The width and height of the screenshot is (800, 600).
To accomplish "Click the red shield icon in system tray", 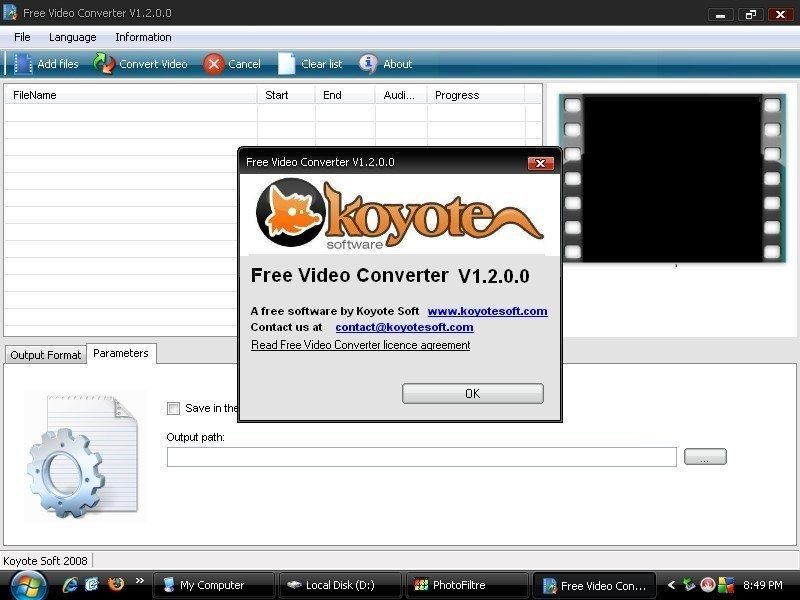I will coord(707,584).
